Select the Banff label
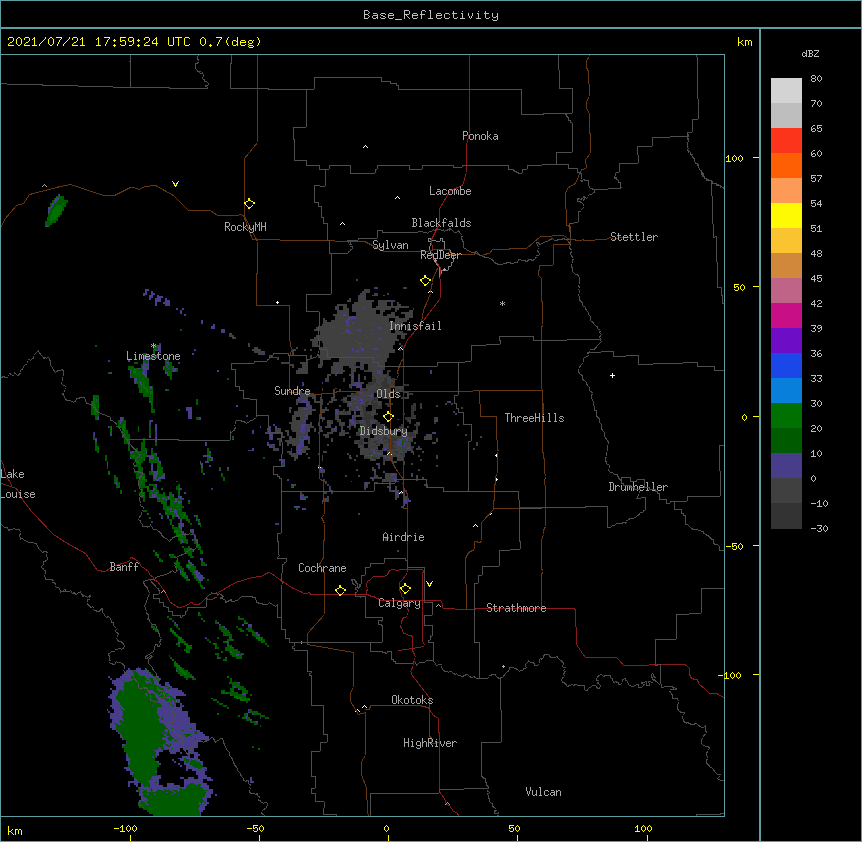 [124, 567]
